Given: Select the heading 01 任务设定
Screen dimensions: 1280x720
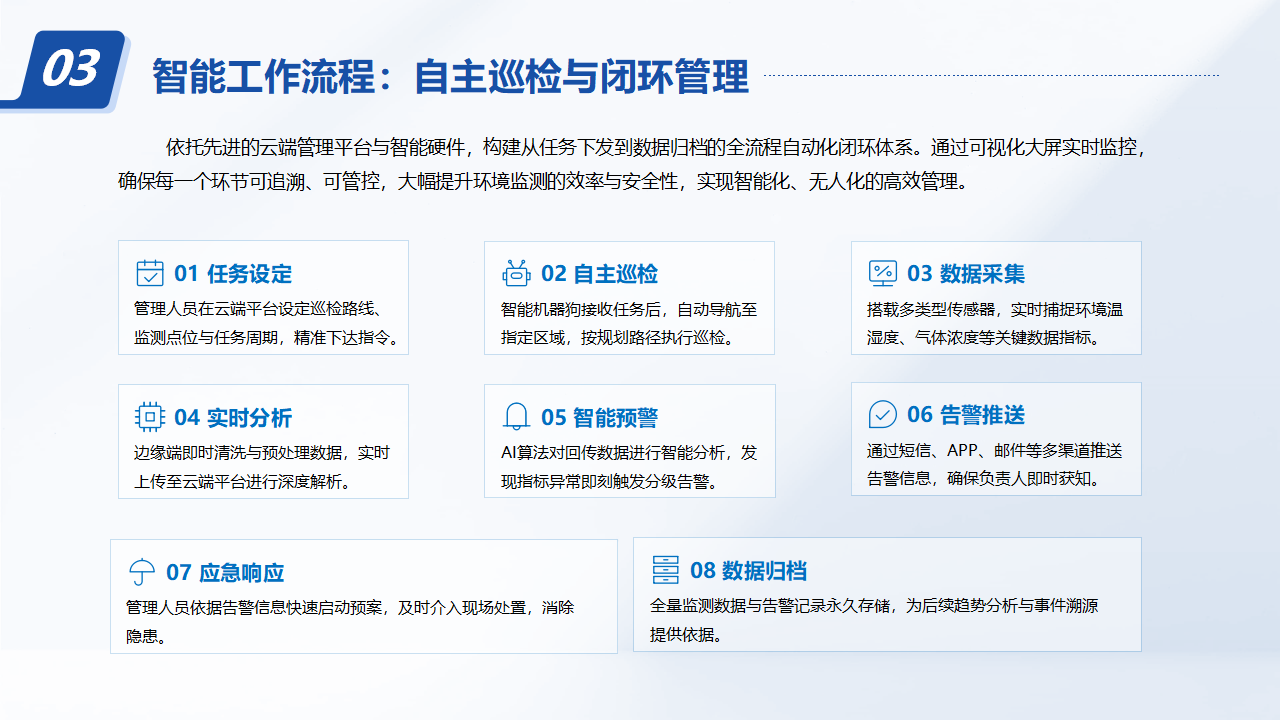Looking at the screenshot, I should point(233,274).
